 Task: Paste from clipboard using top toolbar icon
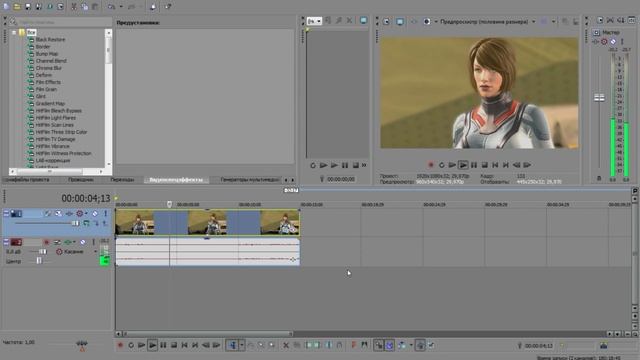click(95, 7)
